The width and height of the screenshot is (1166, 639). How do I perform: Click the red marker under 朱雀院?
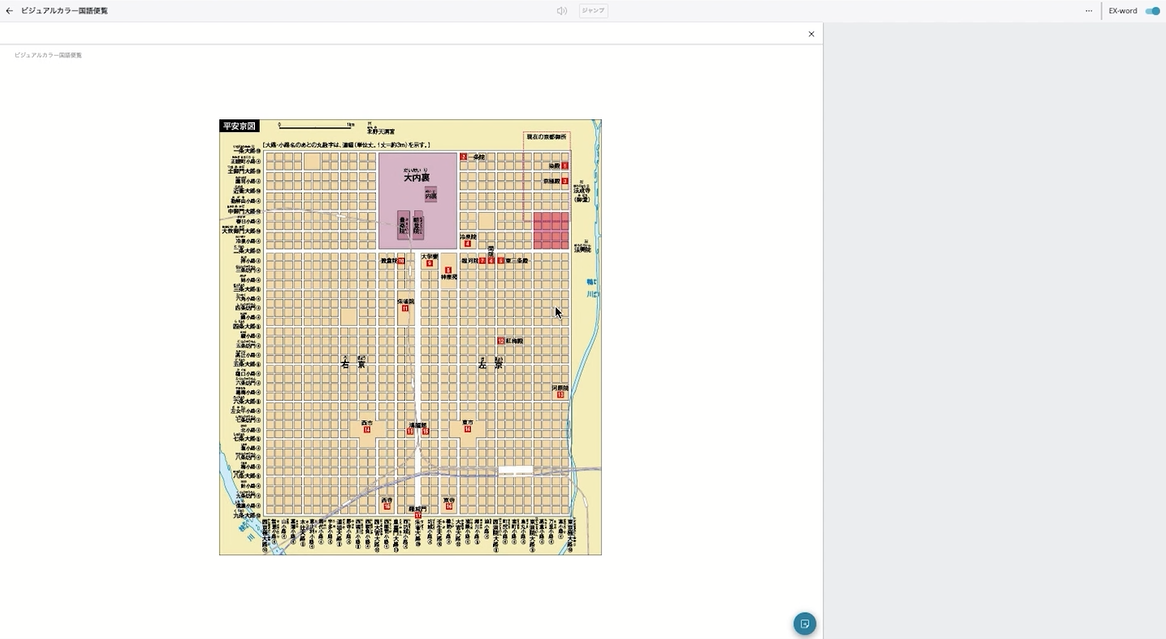(x=405, y=309)
